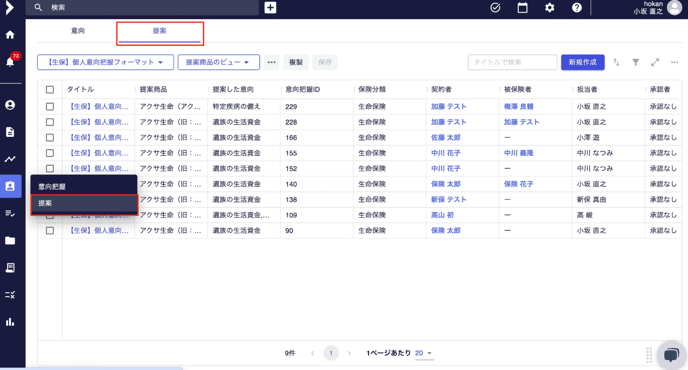Click the 保存 button
The width and height of the screenshot is (688, 370).
point(325,62)
